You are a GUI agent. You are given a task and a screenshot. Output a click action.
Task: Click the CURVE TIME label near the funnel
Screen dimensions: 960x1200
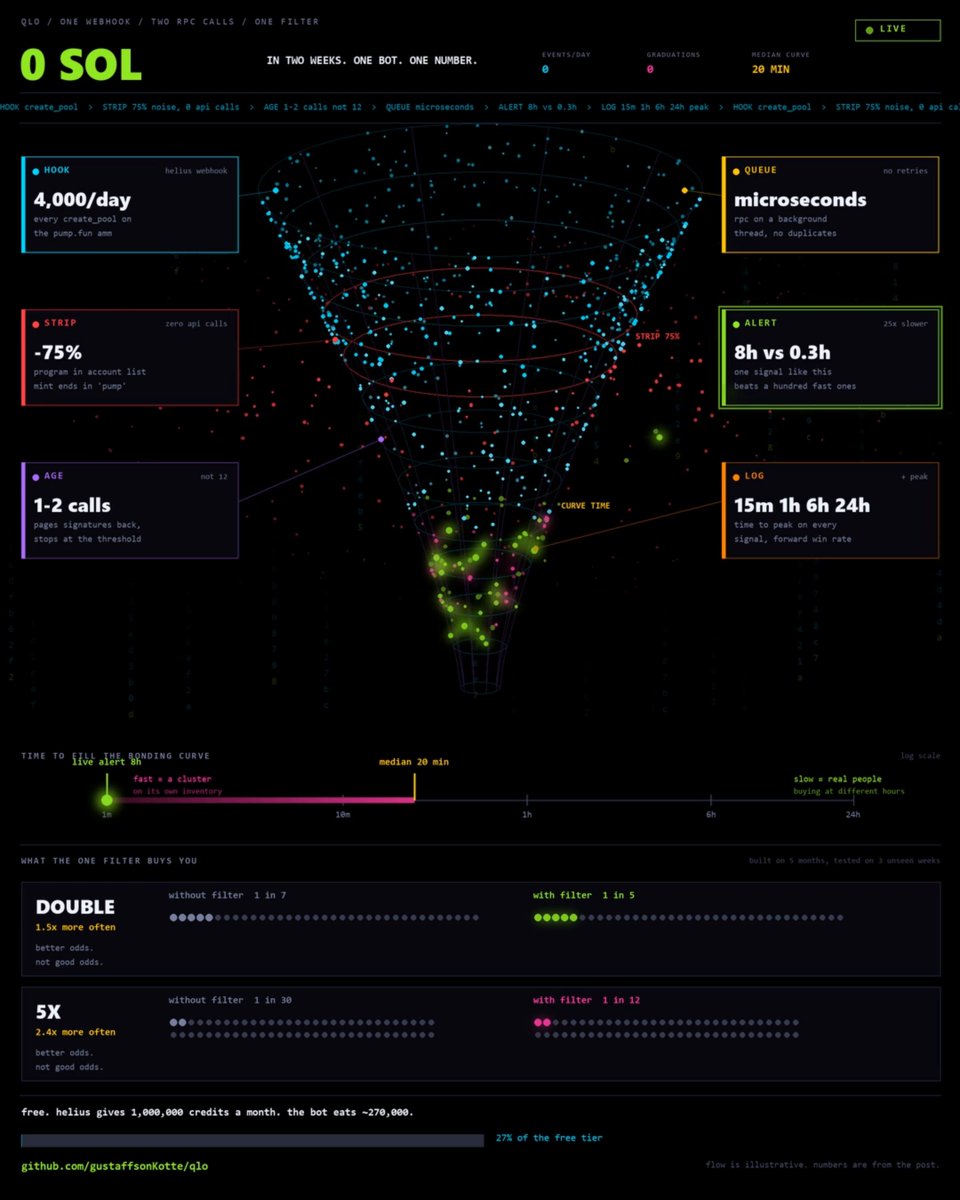[585, 506]
